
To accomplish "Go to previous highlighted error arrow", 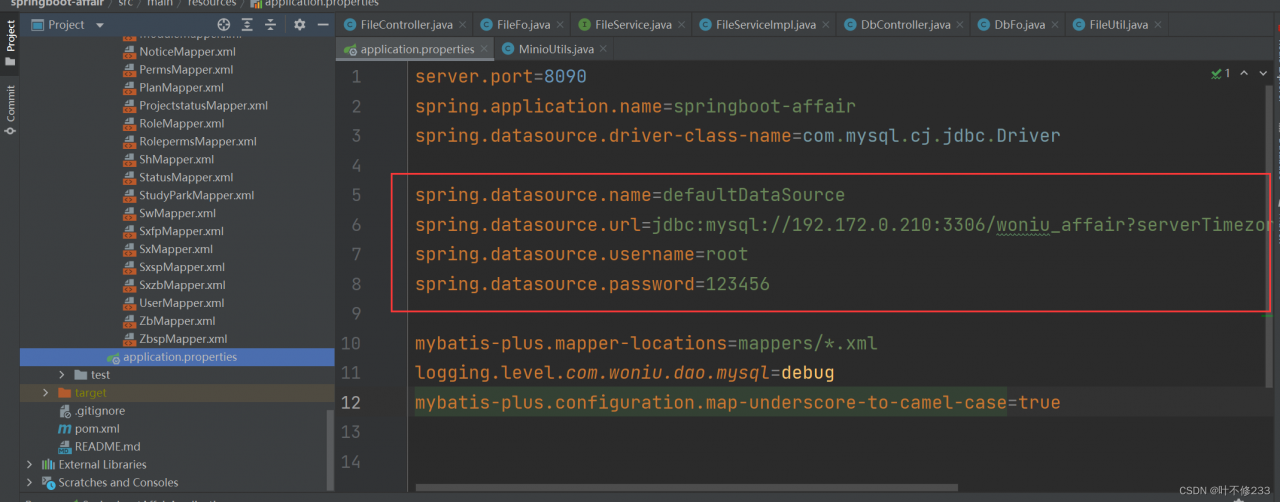I will [x=1244, y=73].
